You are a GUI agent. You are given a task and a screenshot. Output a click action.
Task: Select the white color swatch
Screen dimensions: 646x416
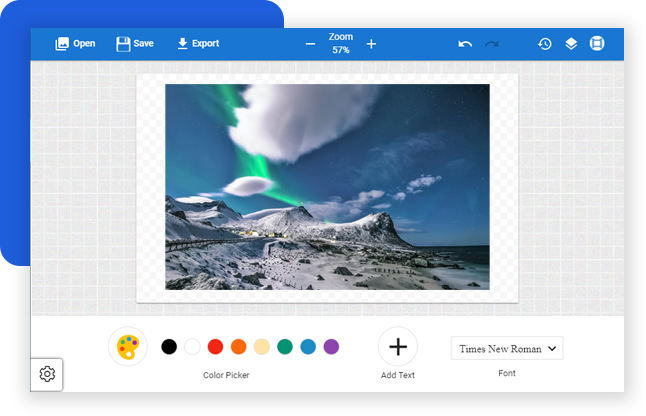[192, 347]
